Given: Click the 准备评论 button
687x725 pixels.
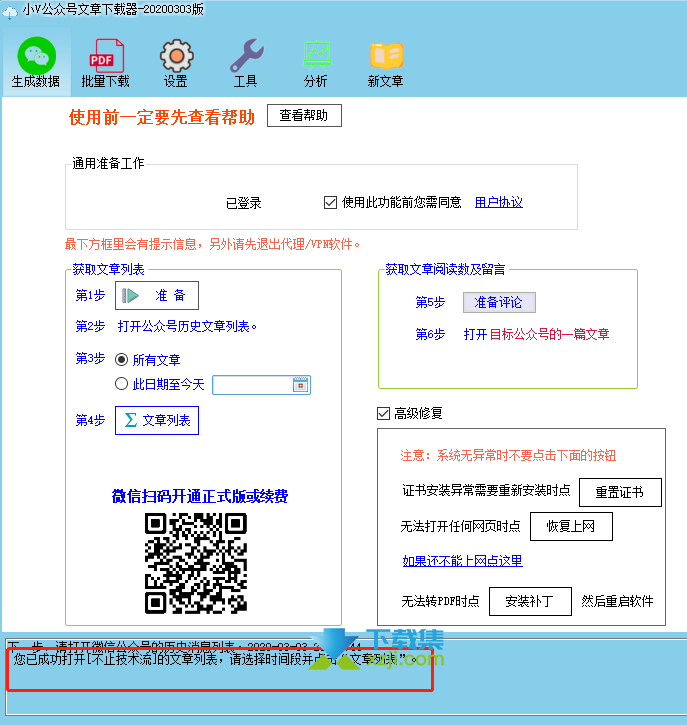Looking at the screenshot, I should 499,302.
